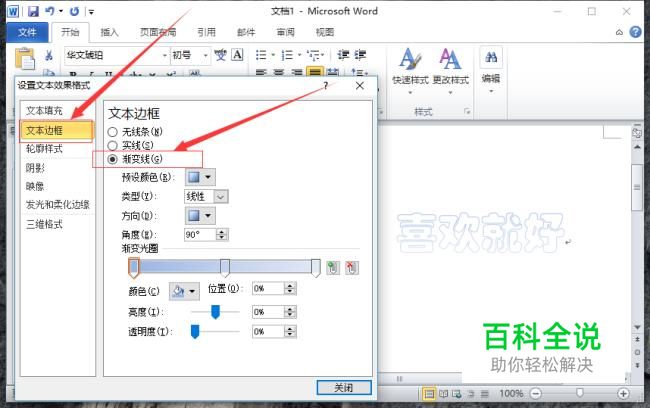Collapse the ribbon with the caret icon
Image resolution: width=650 pixels, height=408 pixels.
619,32
